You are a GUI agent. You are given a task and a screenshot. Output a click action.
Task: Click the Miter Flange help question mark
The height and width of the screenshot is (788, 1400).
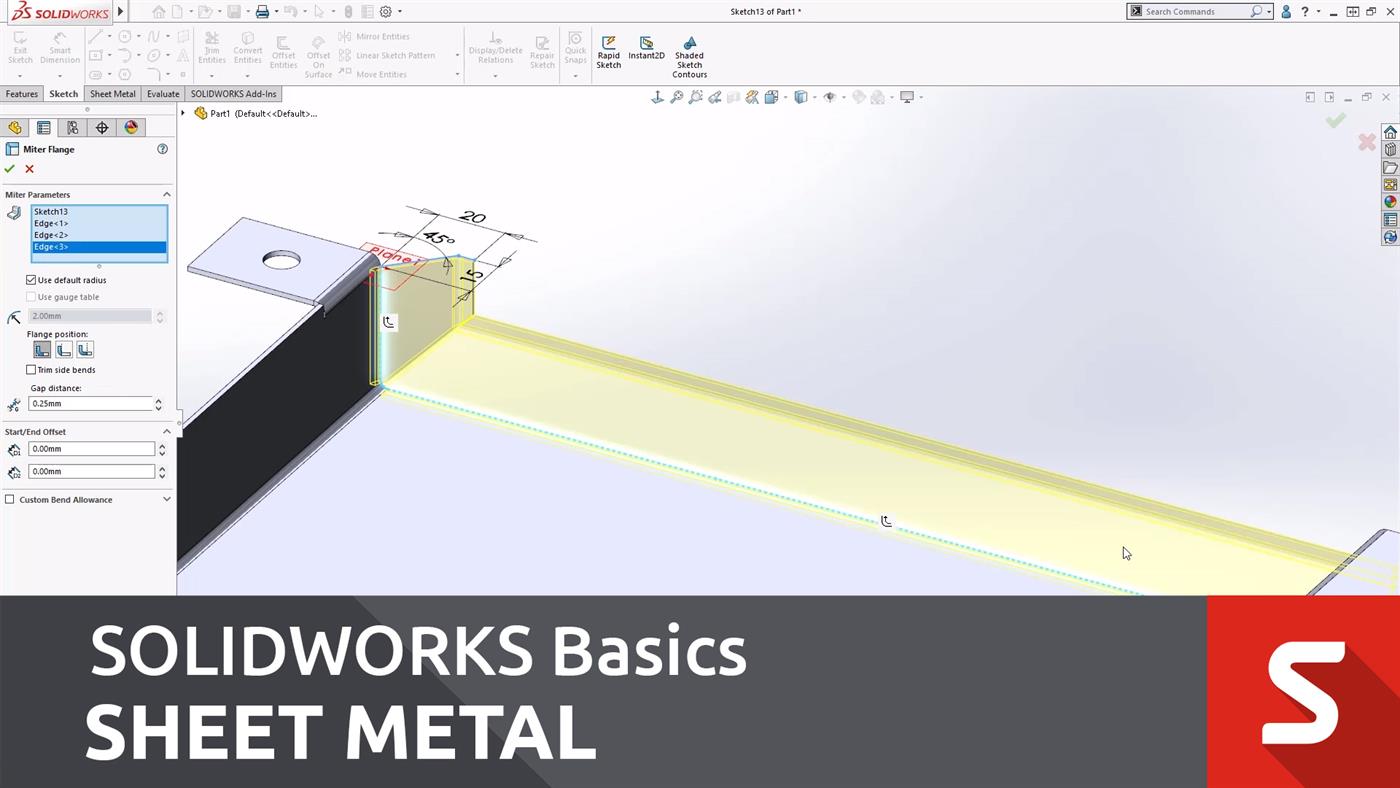[x=162, y=149]
